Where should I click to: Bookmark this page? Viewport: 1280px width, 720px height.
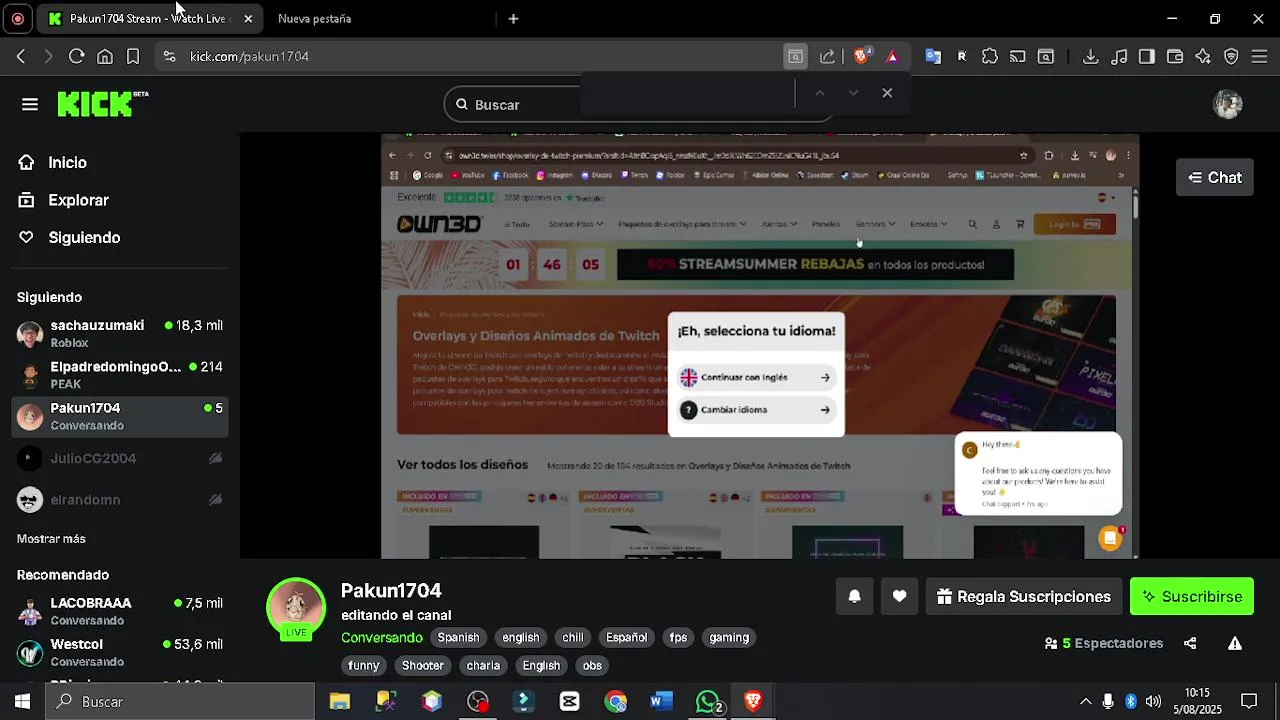click(133, 57)
